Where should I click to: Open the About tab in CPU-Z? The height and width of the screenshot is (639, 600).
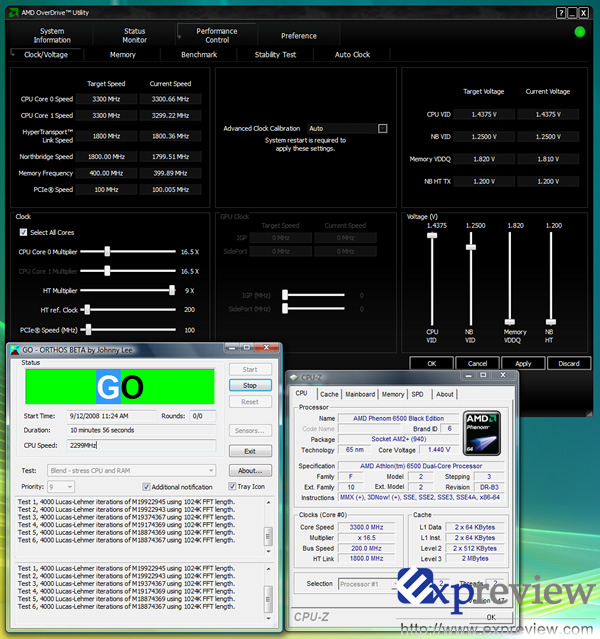click(444, 394)
